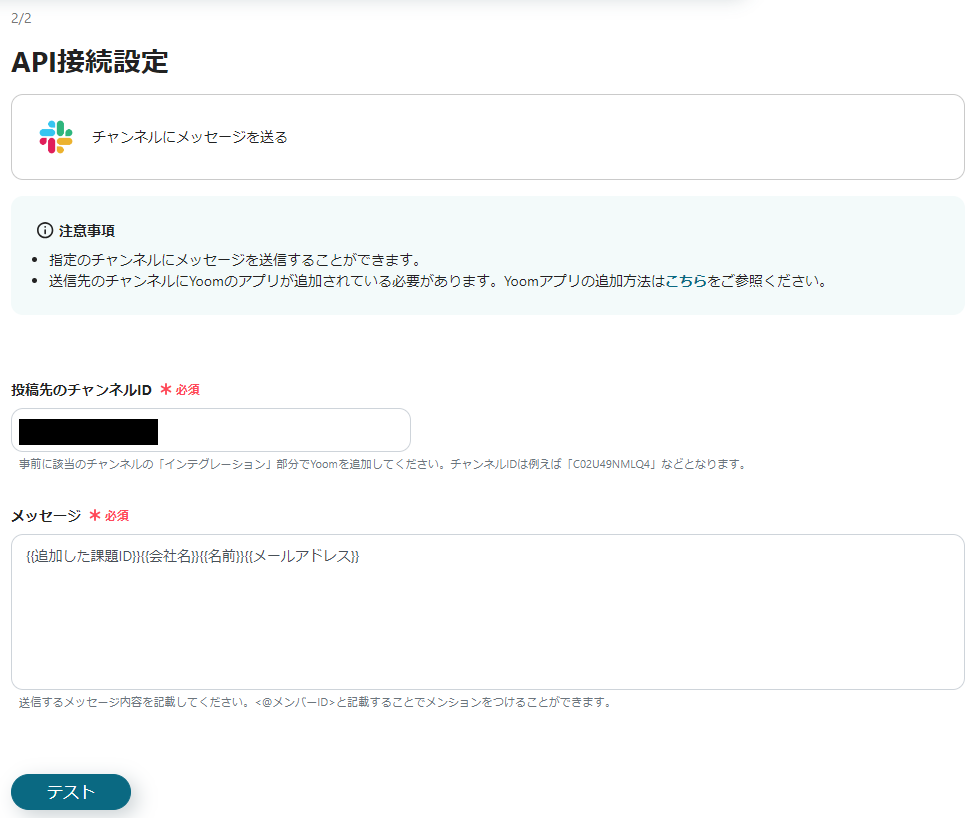979x818 pixels.
Task: Click the 2/2 step indicator
Action: click(x=21, y=17)
